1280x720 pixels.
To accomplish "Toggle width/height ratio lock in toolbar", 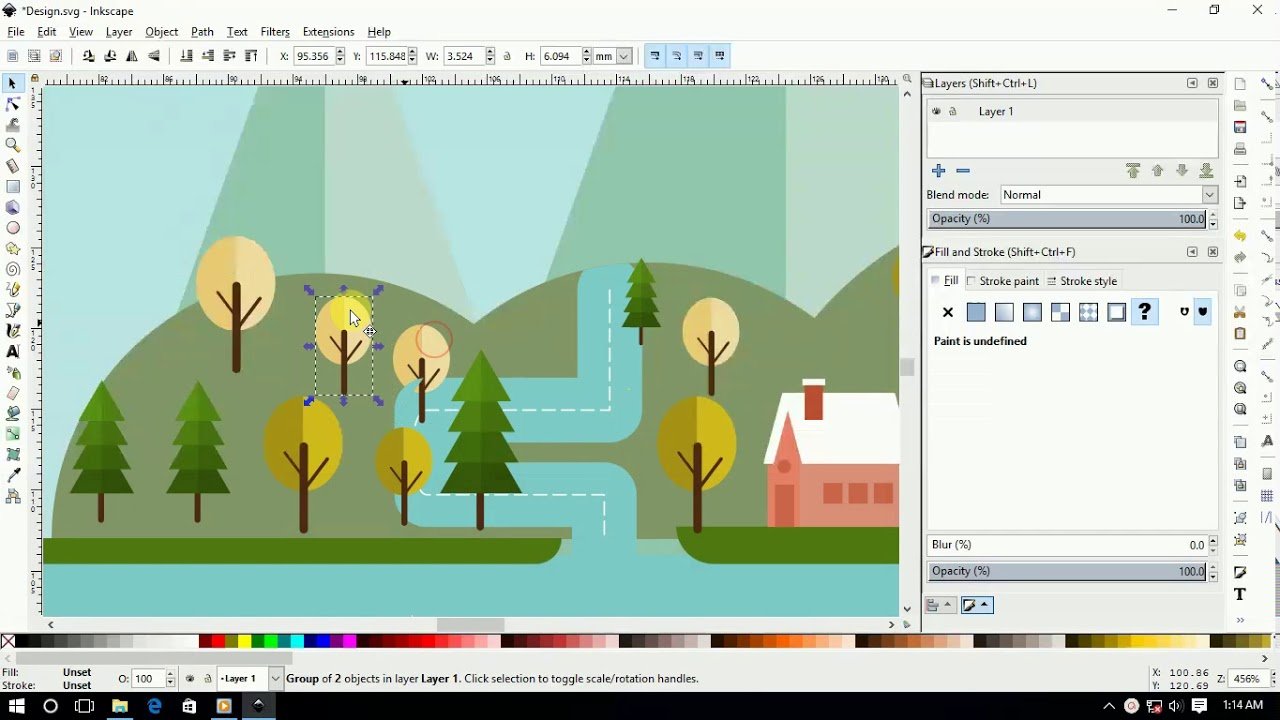I will click(508, 57).
